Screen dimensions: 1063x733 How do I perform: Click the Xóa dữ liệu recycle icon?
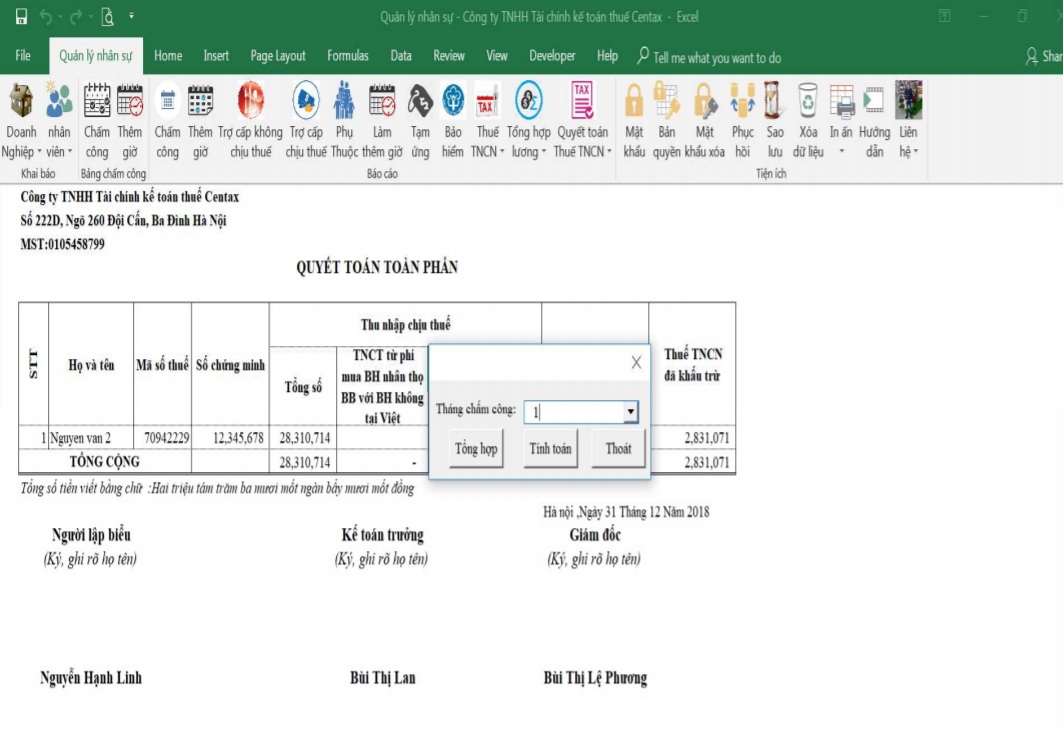[808, 102]
